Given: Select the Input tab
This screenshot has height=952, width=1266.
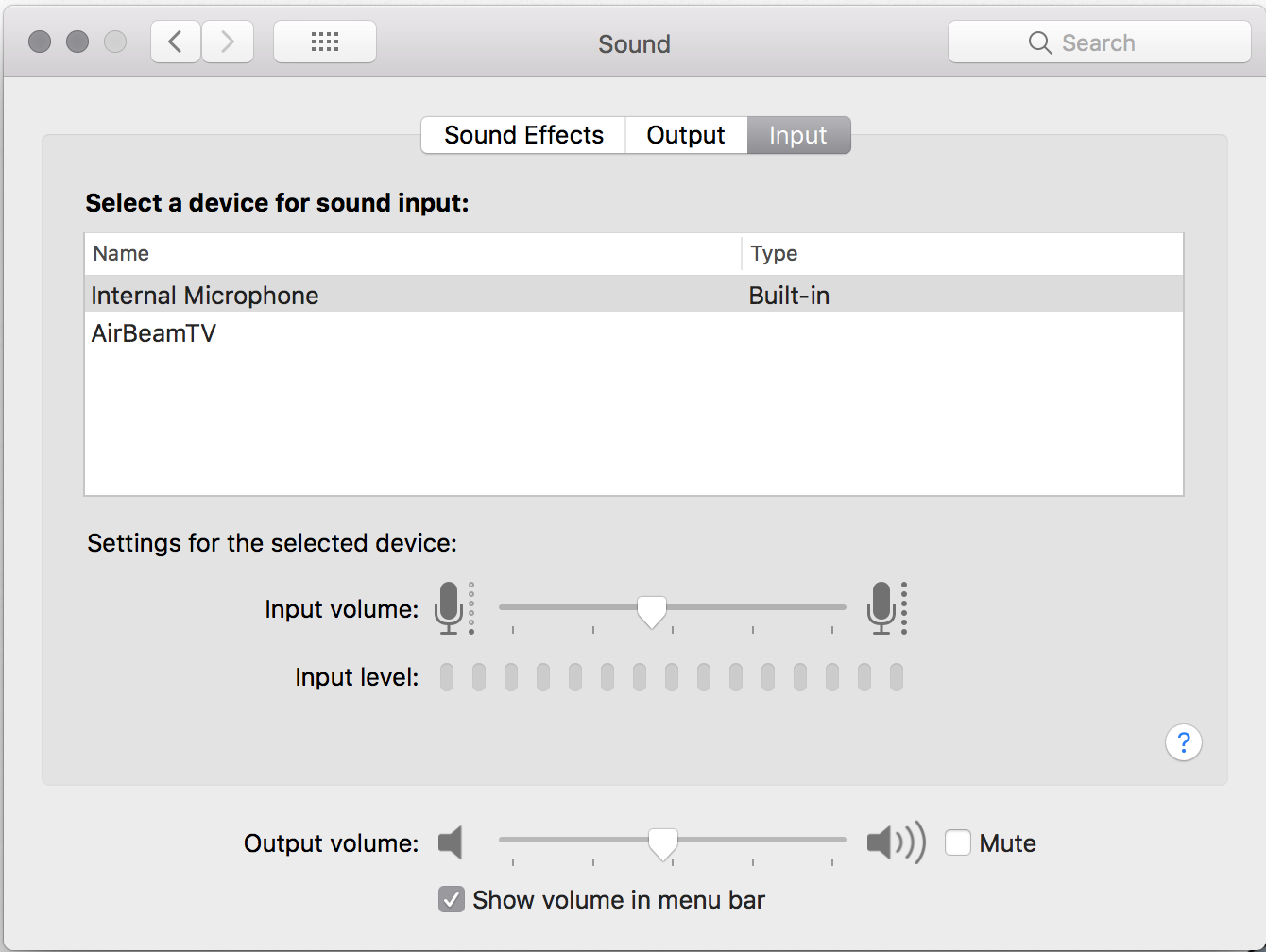Looking at the screenshot, I should [x=798, y=135].
